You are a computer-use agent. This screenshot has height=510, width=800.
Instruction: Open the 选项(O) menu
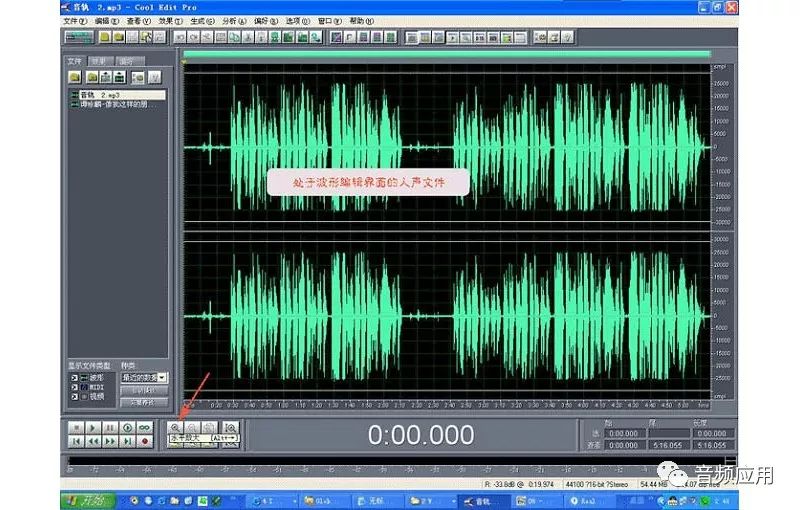pos(297,21)
